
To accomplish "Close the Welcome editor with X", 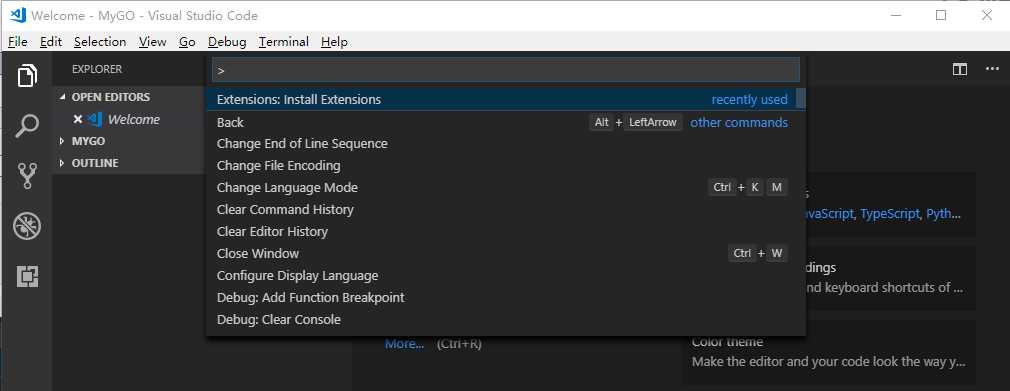I will [x=78, y=119].
